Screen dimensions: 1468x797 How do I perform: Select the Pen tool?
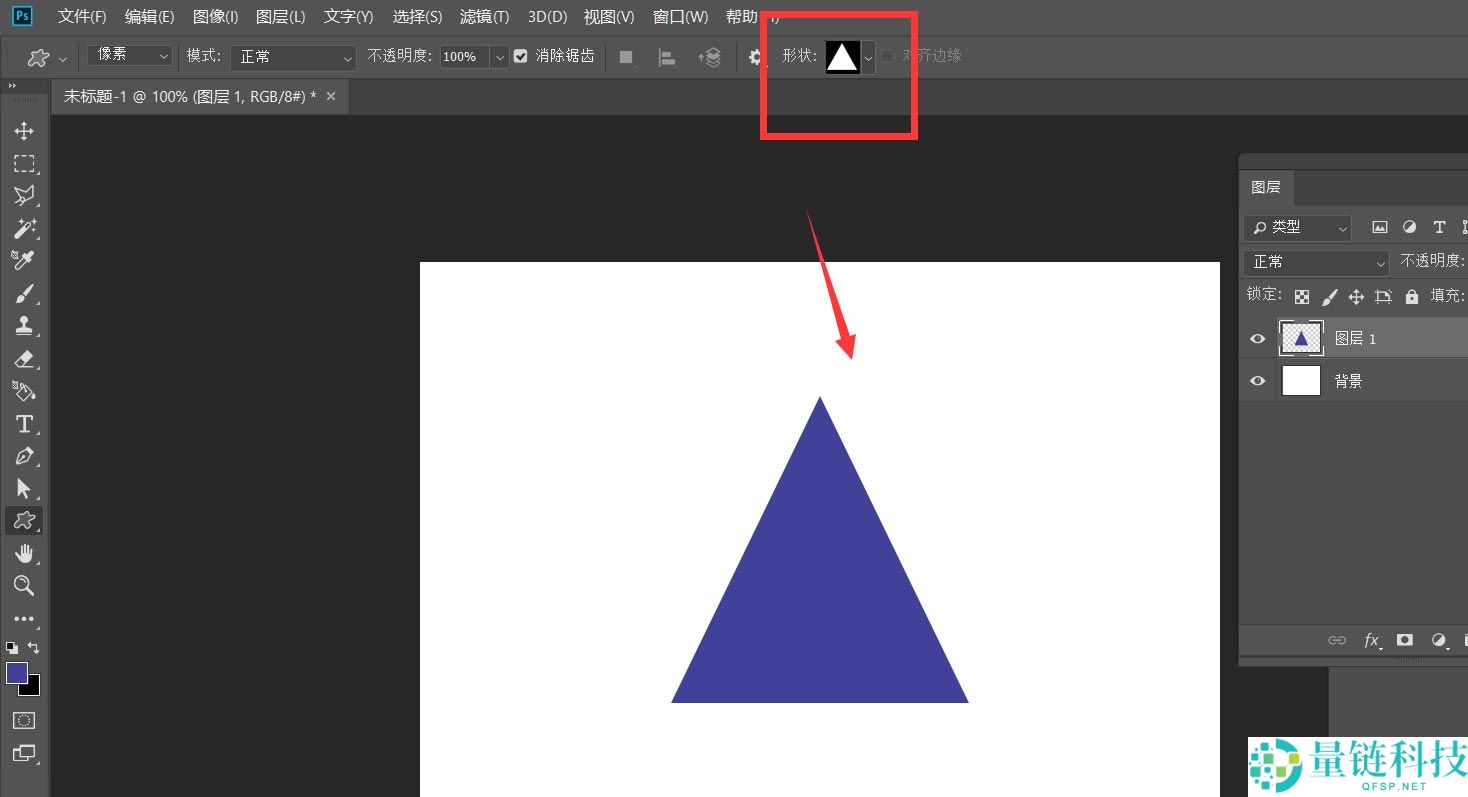coord(24,456)
